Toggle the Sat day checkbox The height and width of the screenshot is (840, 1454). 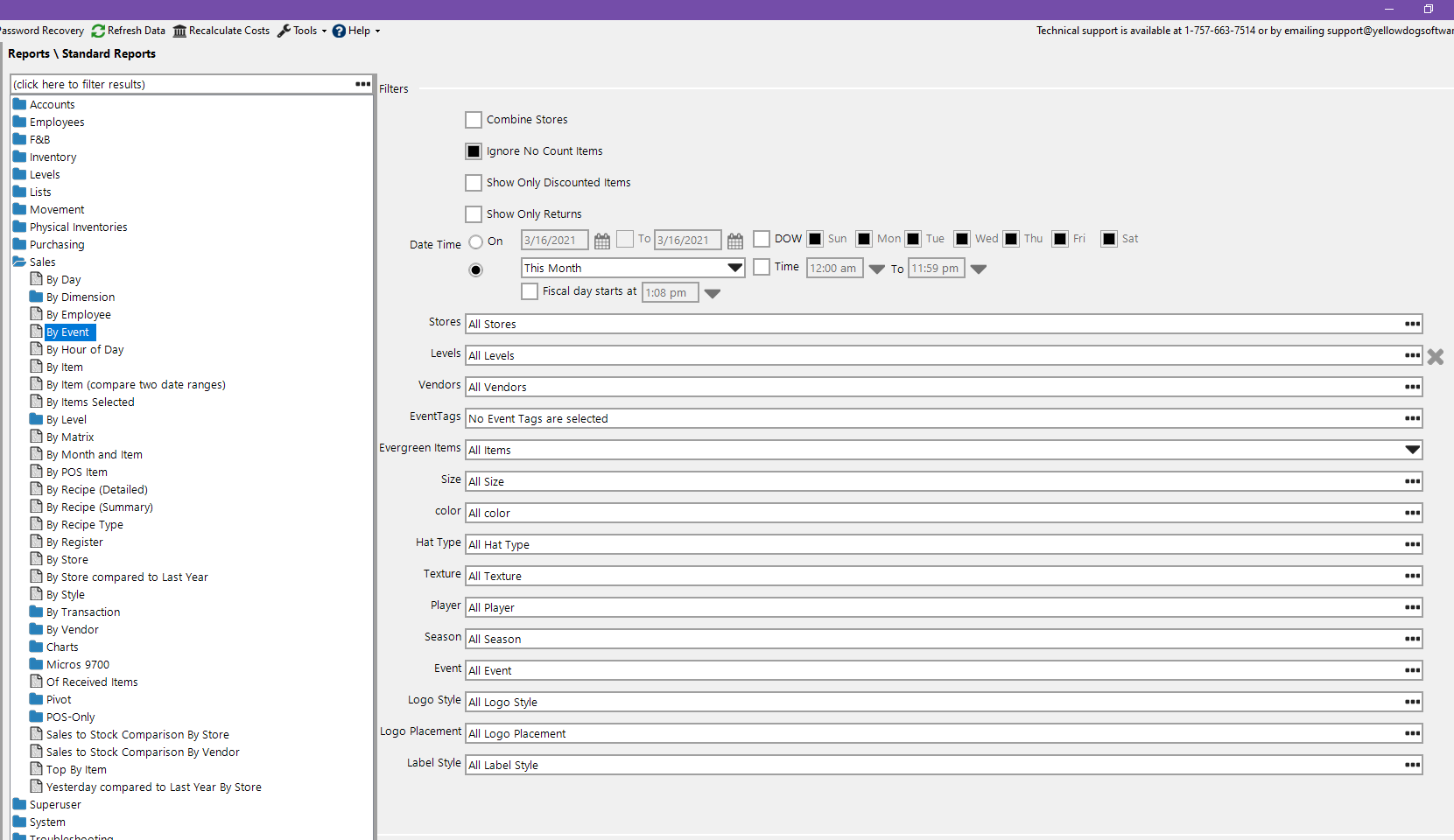point(1109,239)
